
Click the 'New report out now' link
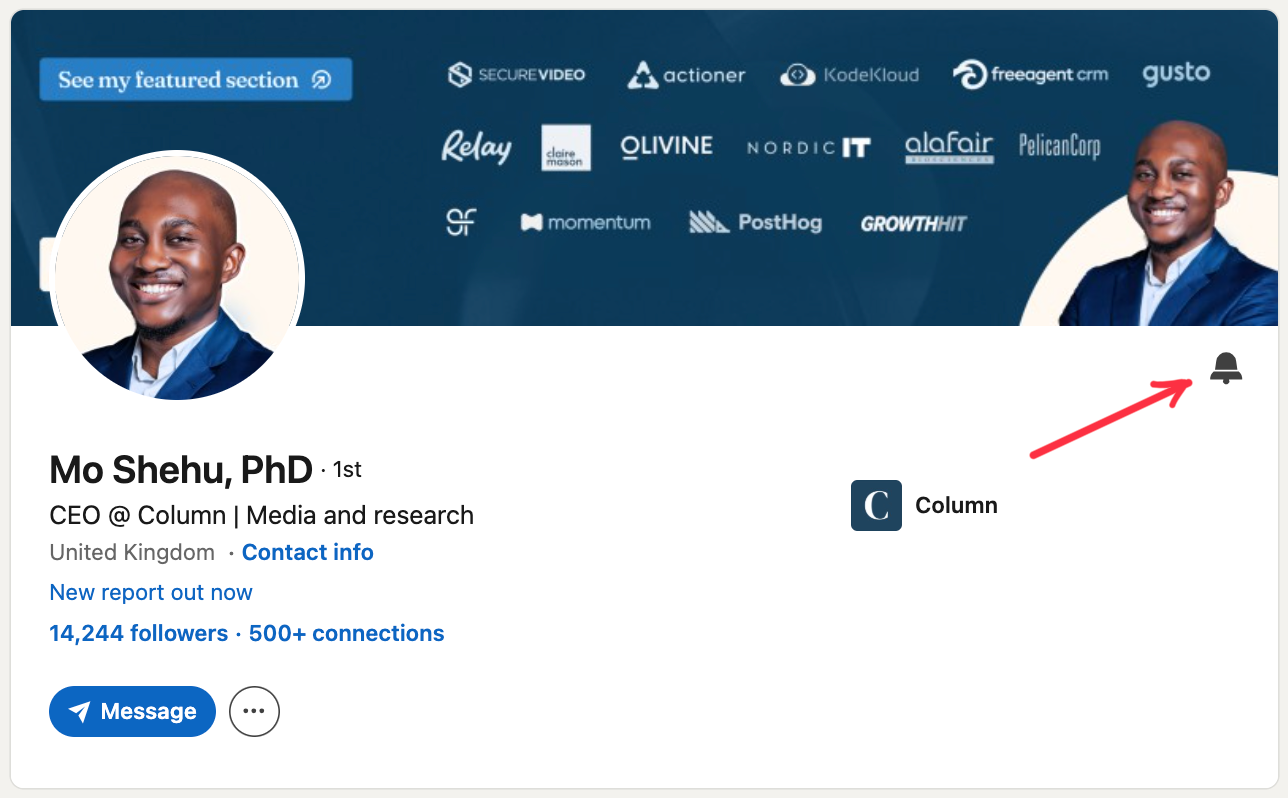point(151,592)
